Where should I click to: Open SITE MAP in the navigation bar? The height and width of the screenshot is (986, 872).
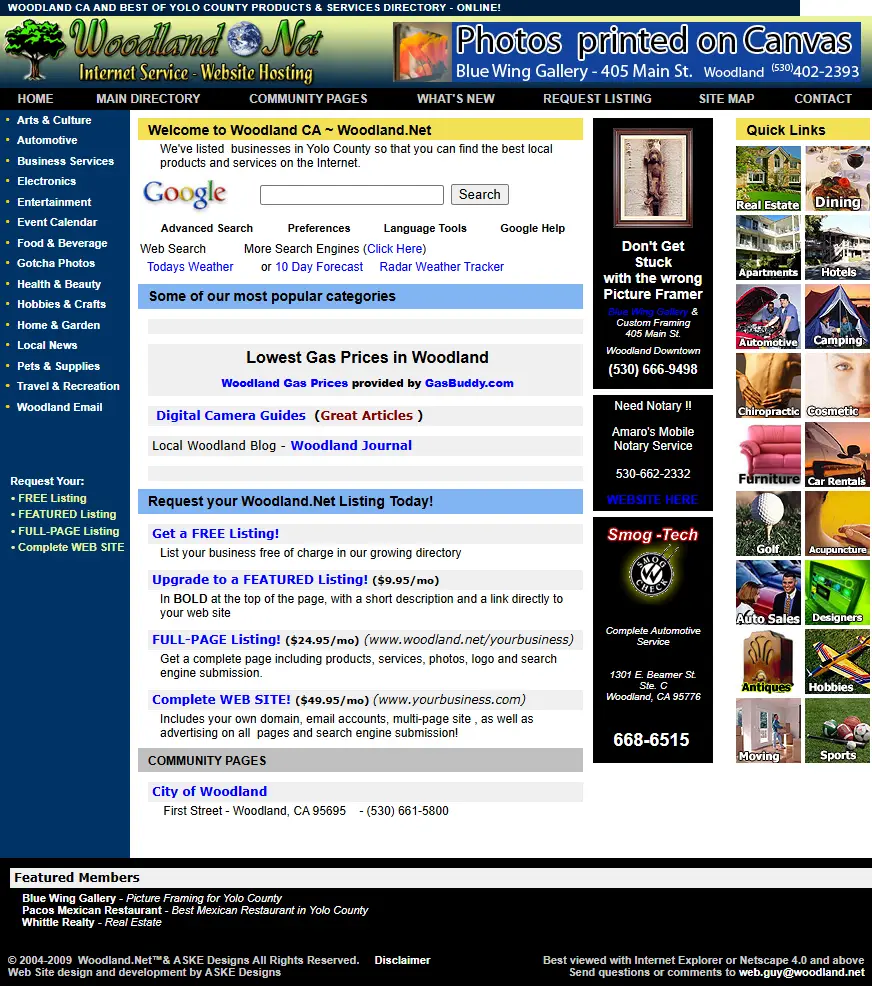(x=726, y=99)
